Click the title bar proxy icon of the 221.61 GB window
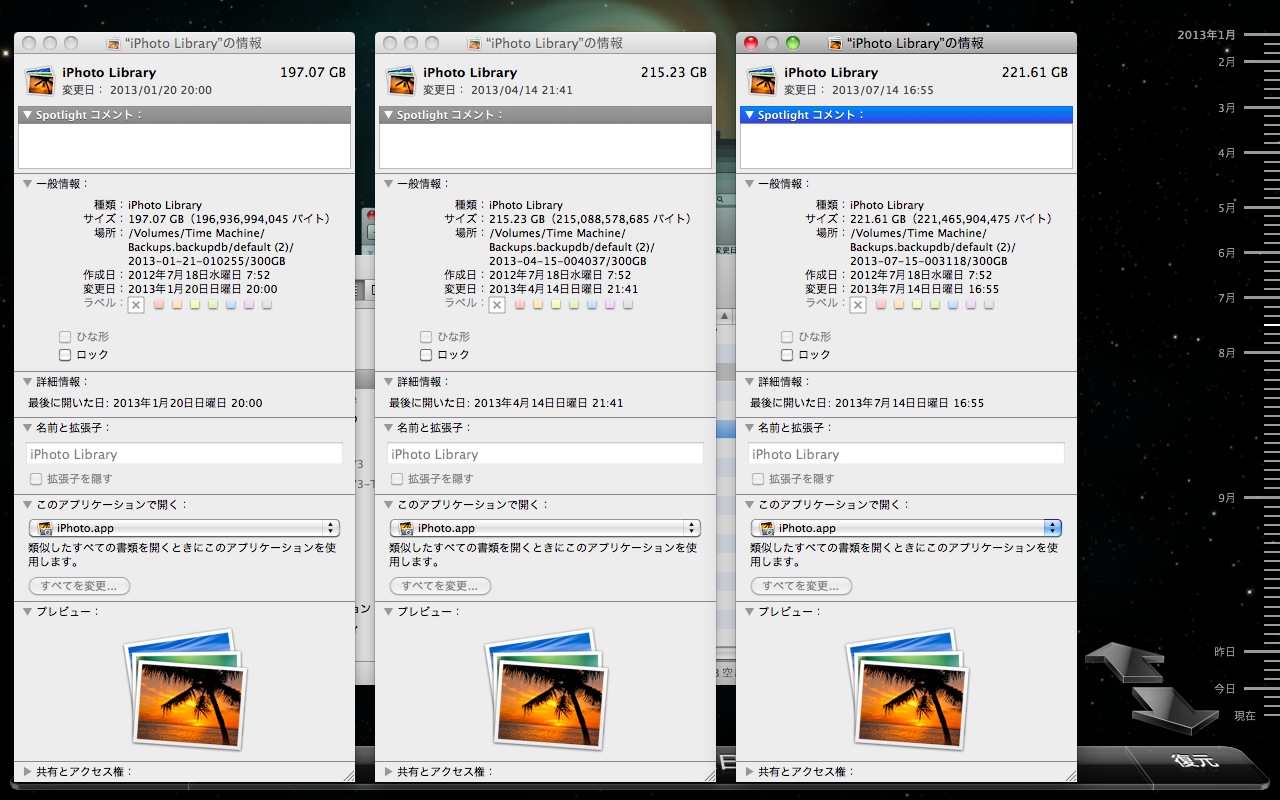The width and height of the screenshot is (1280, 800). coord(835,44)
